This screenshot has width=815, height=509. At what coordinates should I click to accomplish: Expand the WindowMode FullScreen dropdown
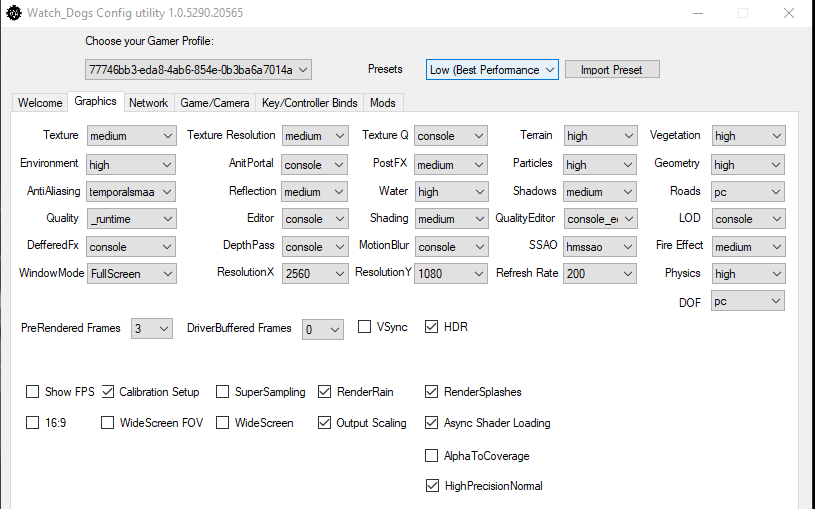[132, 273]
